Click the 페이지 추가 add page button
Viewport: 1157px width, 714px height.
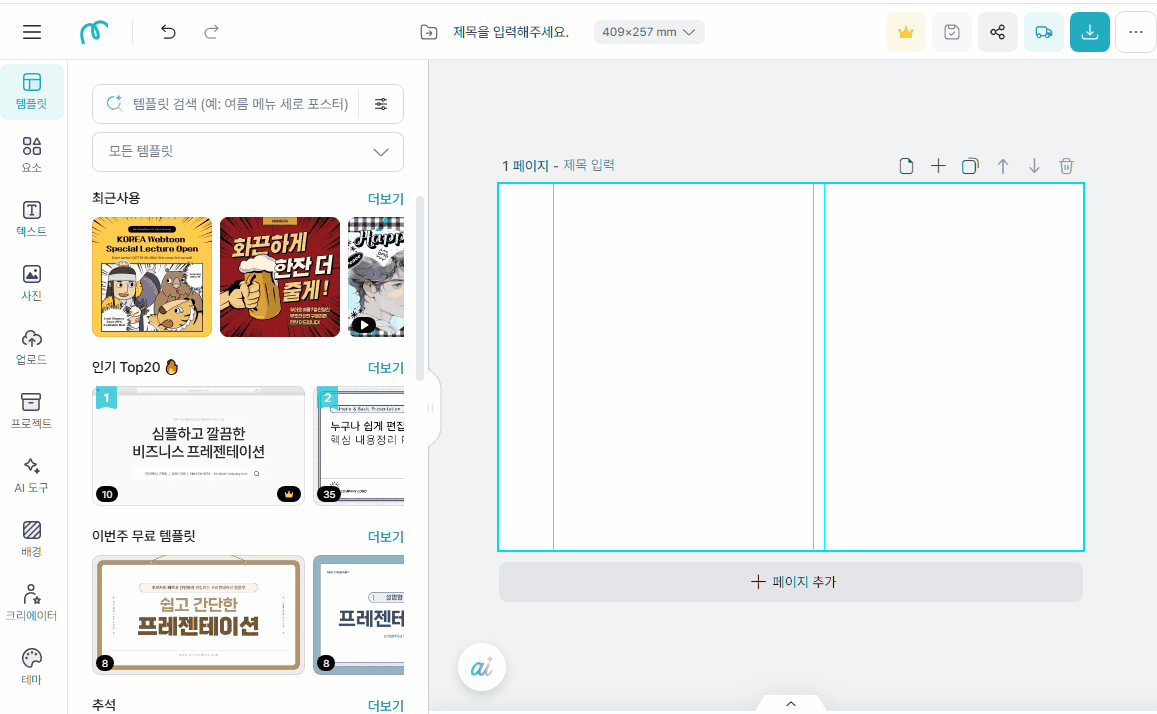pos(790,581)
